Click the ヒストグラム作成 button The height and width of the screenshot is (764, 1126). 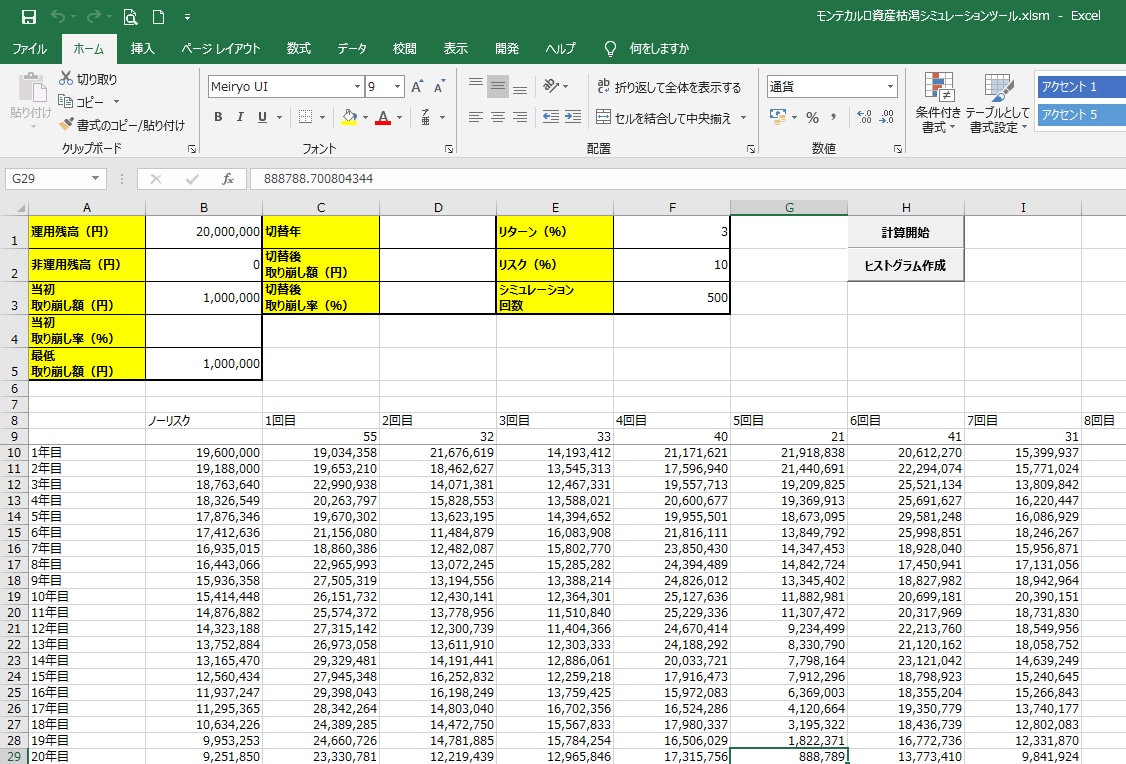click(906, 265)
